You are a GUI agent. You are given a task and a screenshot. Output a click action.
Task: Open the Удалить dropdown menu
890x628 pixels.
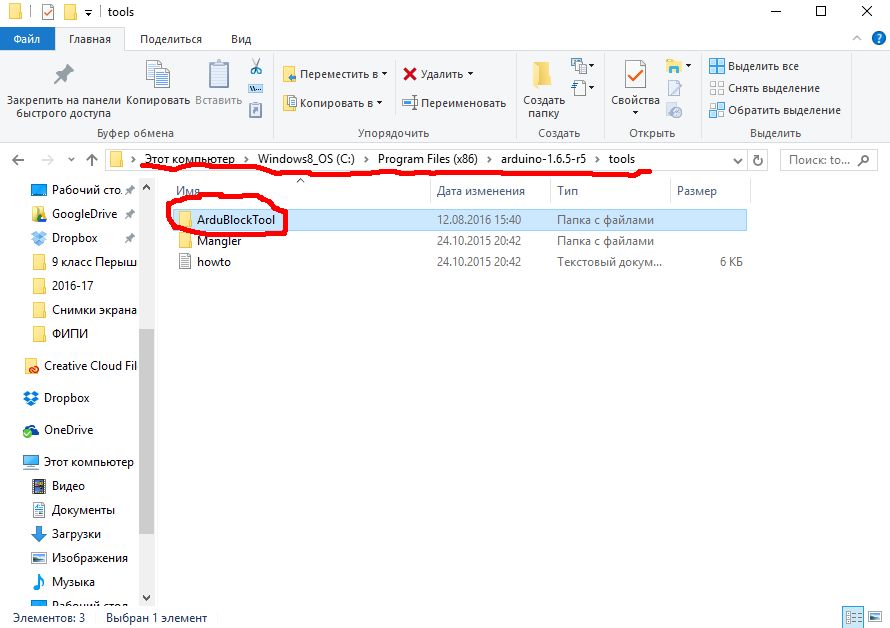[x=470, y=74]
